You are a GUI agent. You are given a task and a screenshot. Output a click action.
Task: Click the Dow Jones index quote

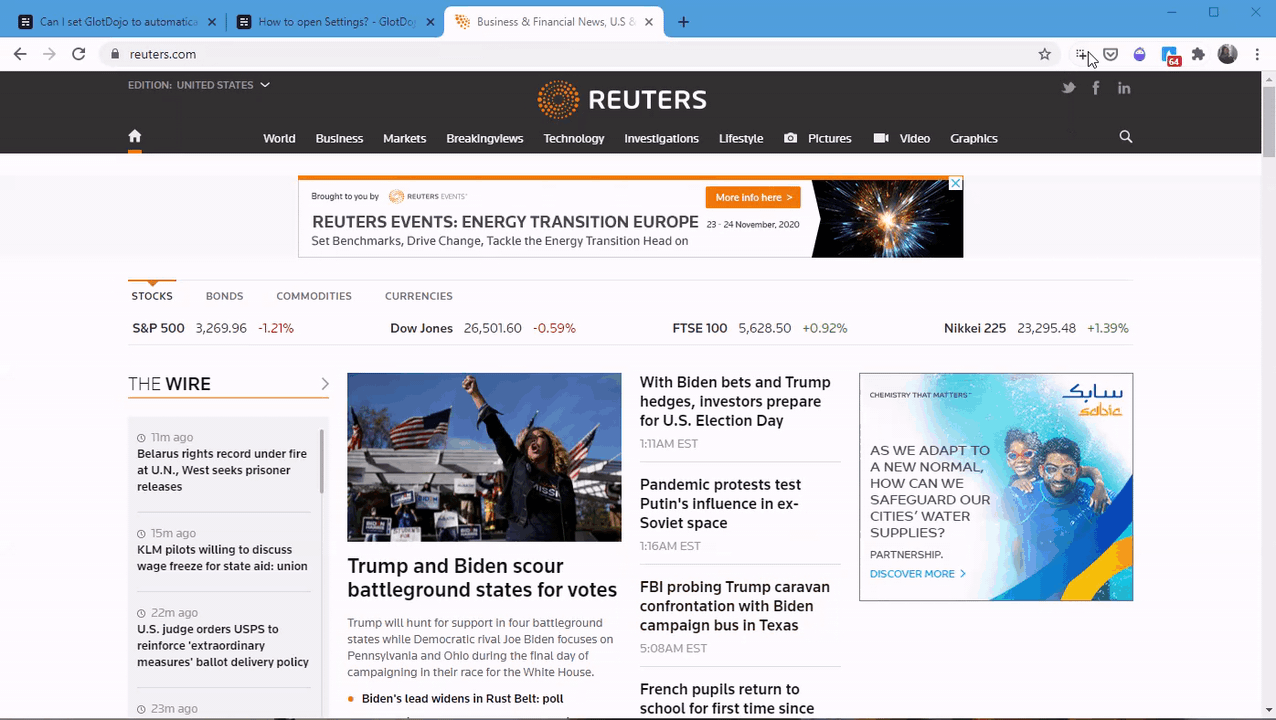(x=483, y=328)
